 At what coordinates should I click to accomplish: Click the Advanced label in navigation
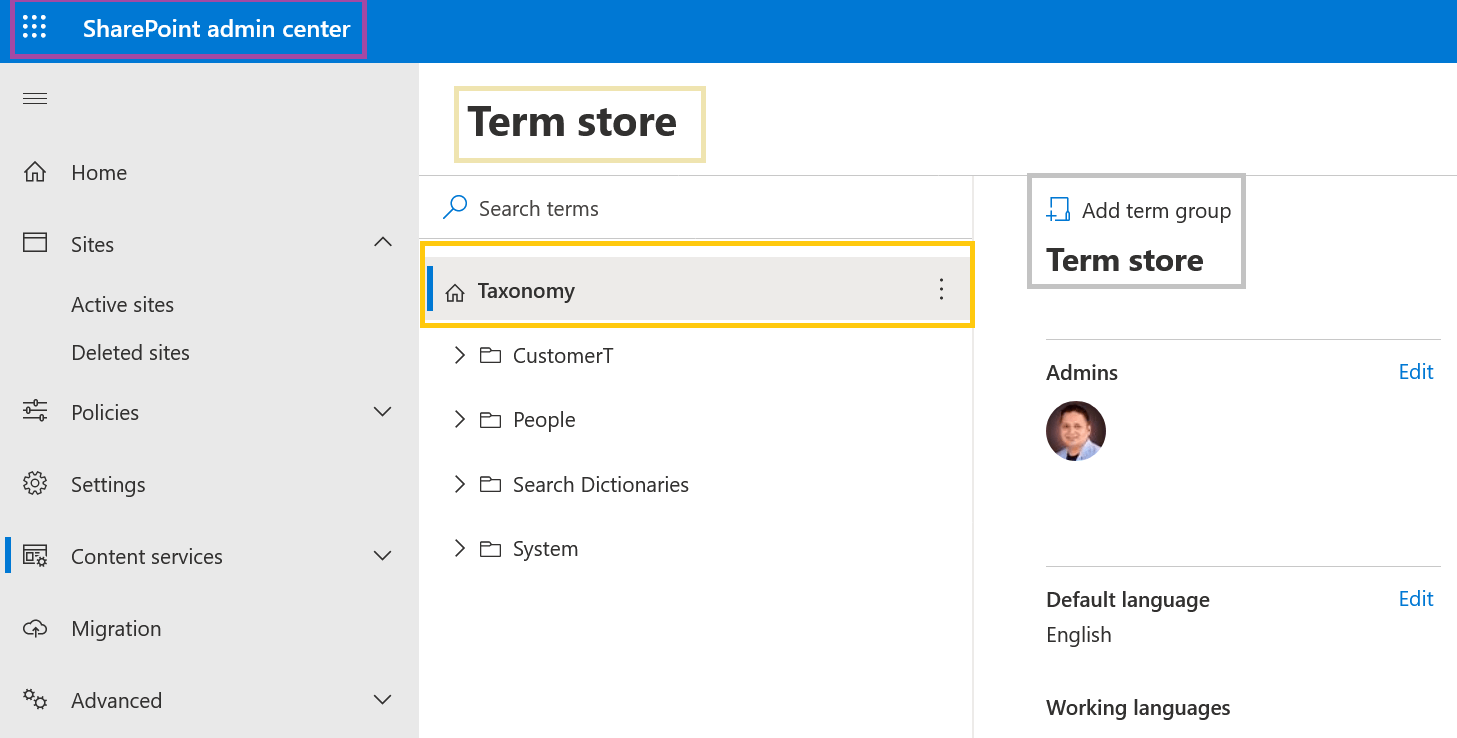point(116,700)
